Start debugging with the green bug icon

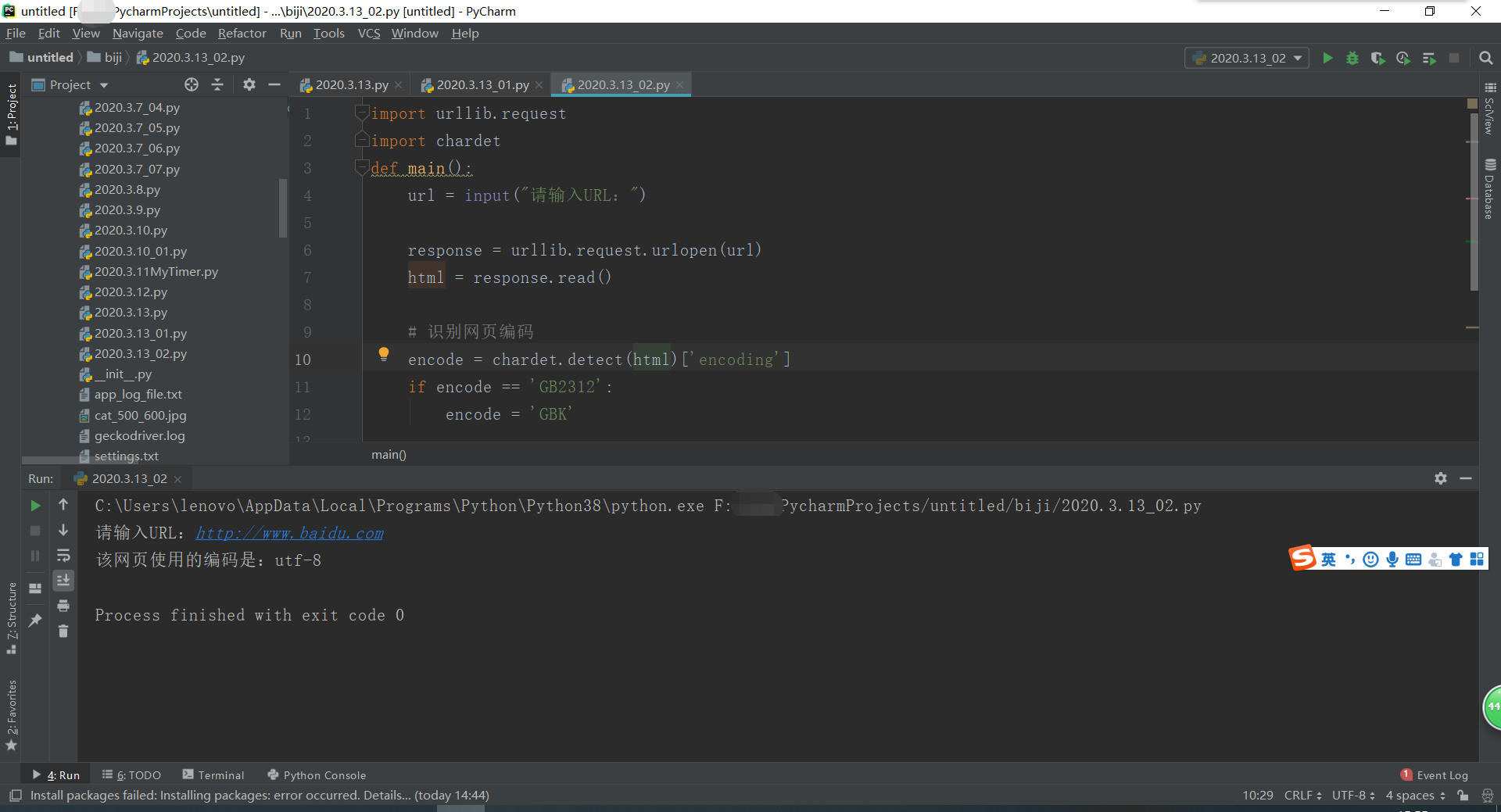coord(1353,58)
